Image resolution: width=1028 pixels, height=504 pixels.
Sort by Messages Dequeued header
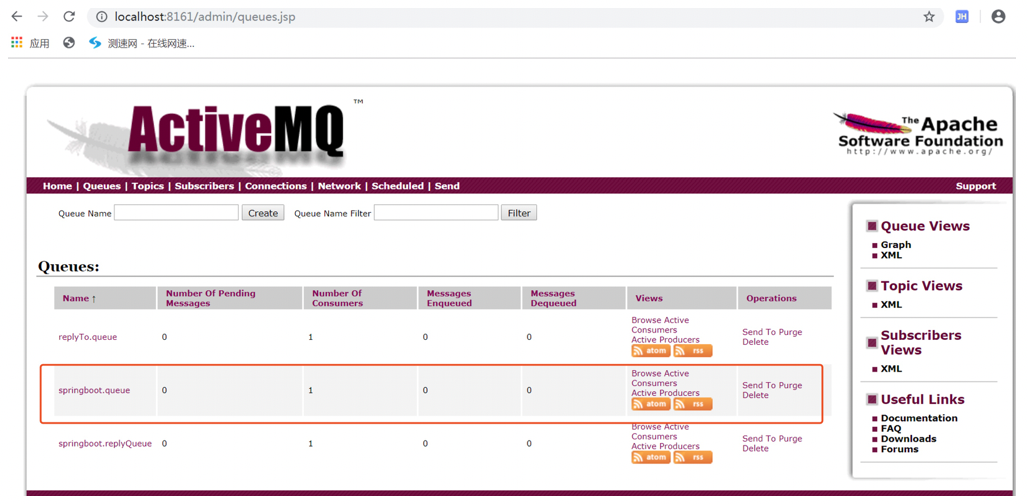(x=553, y=298)
